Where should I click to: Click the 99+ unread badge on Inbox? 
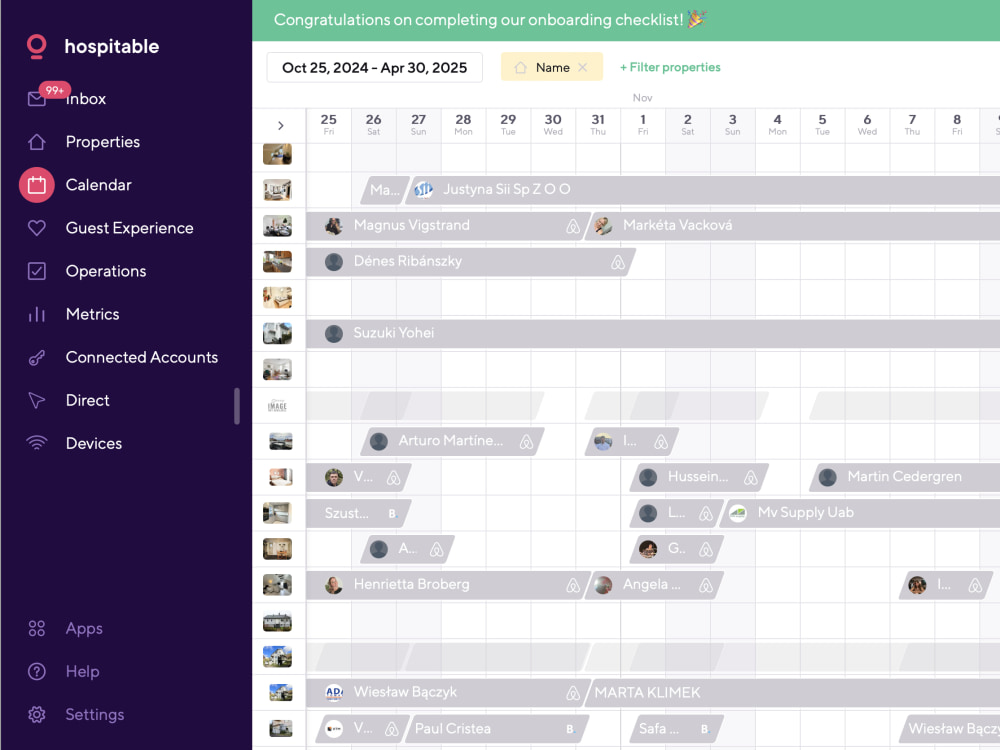pos(54,90)
